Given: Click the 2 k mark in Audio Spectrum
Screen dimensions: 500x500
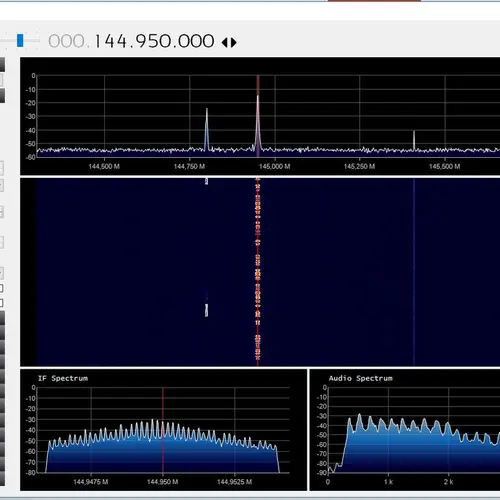Looking at the screenshot, I should pyautogui.click(x=448, y=482).
